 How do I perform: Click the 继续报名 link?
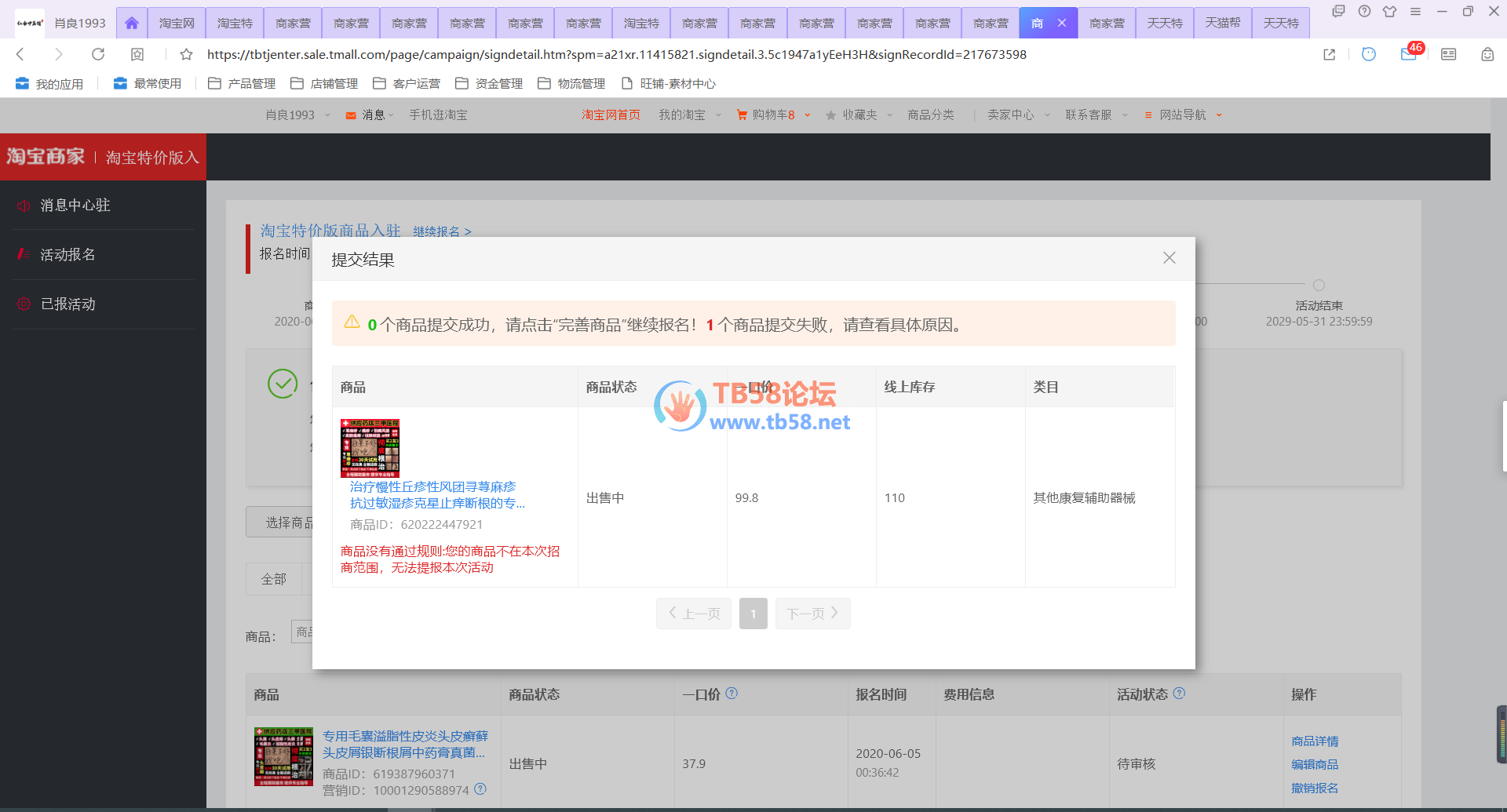click(x=442, y=231)
